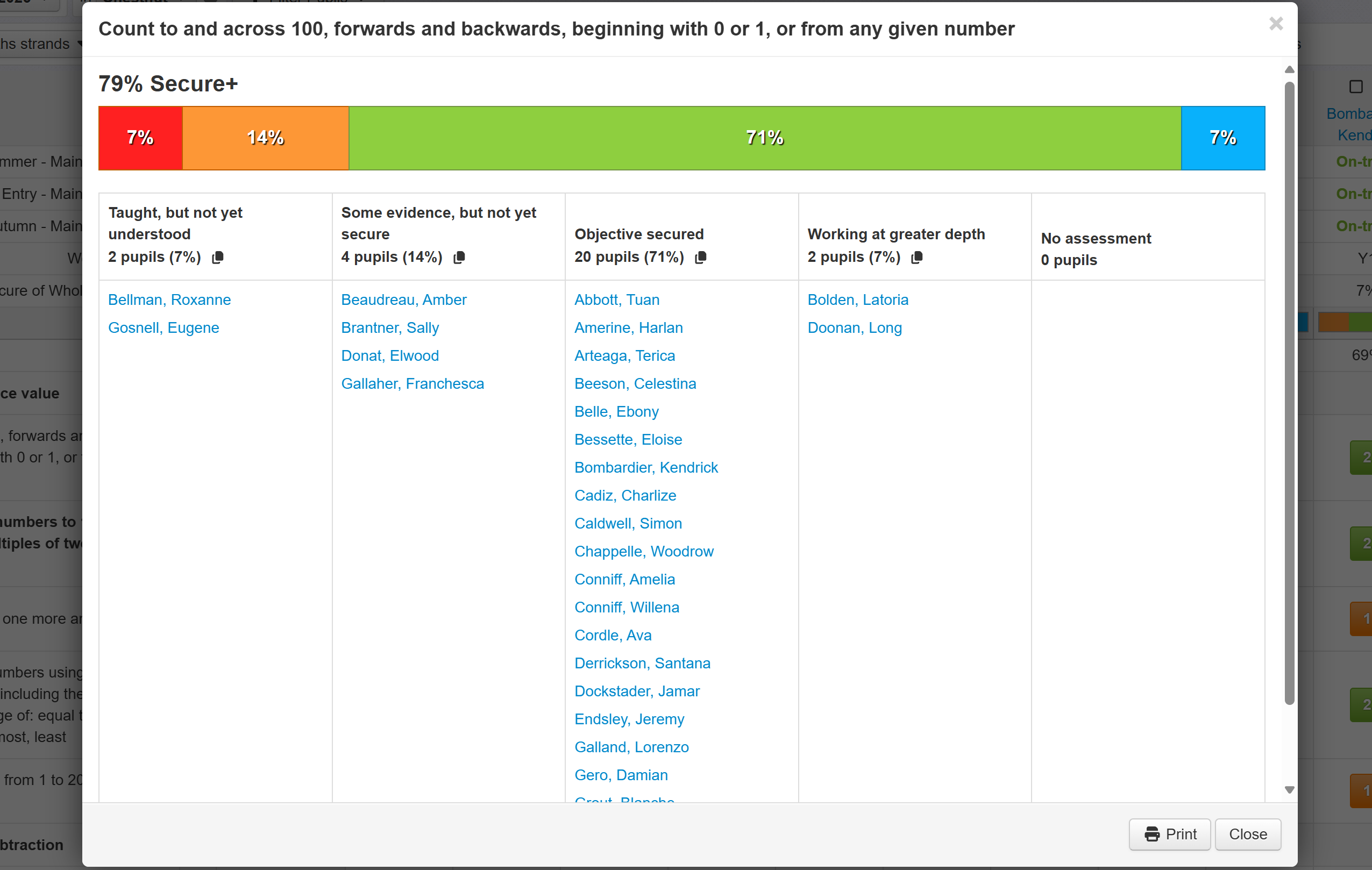The image size is (1372, 870).
Task: Open pupil Bolden, Latoria
Action: click(x=857, y=299)
